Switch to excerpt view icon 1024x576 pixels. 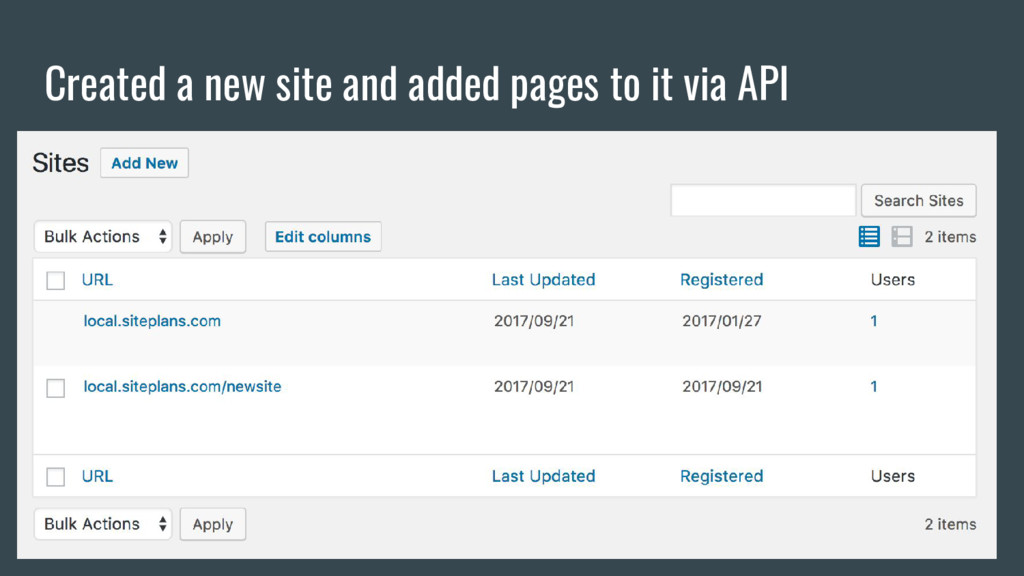tap(902, 236)
